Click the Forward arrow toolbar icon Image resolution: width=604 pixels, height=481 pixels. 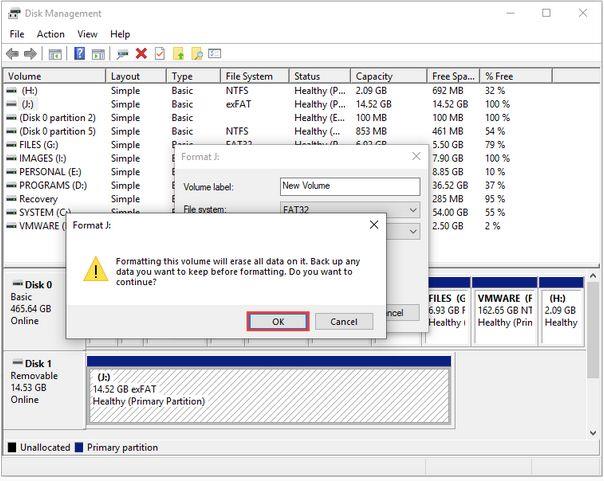coord(30,54)
